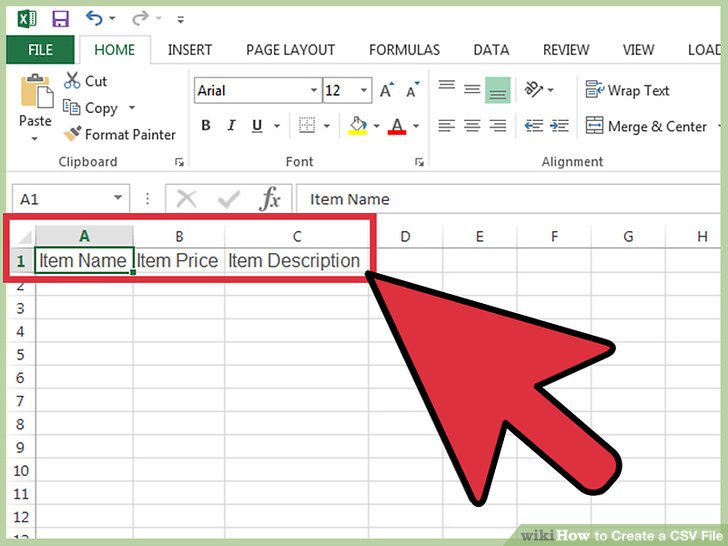Viewport: 728px width, 546px height.
Task: Open underline style dropdown arrow
Action: tap(277, 126)
